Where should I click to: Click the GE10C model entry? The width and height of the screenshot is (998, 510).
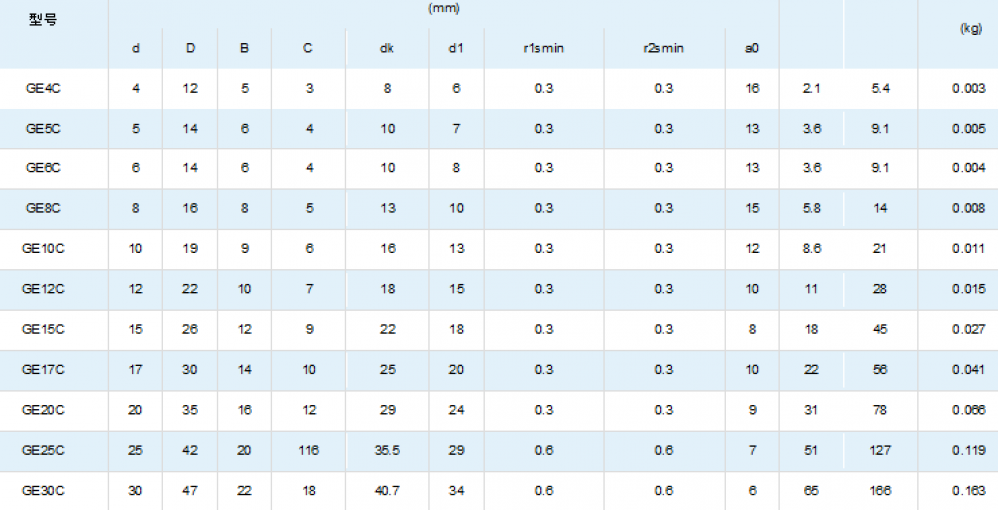44,248
